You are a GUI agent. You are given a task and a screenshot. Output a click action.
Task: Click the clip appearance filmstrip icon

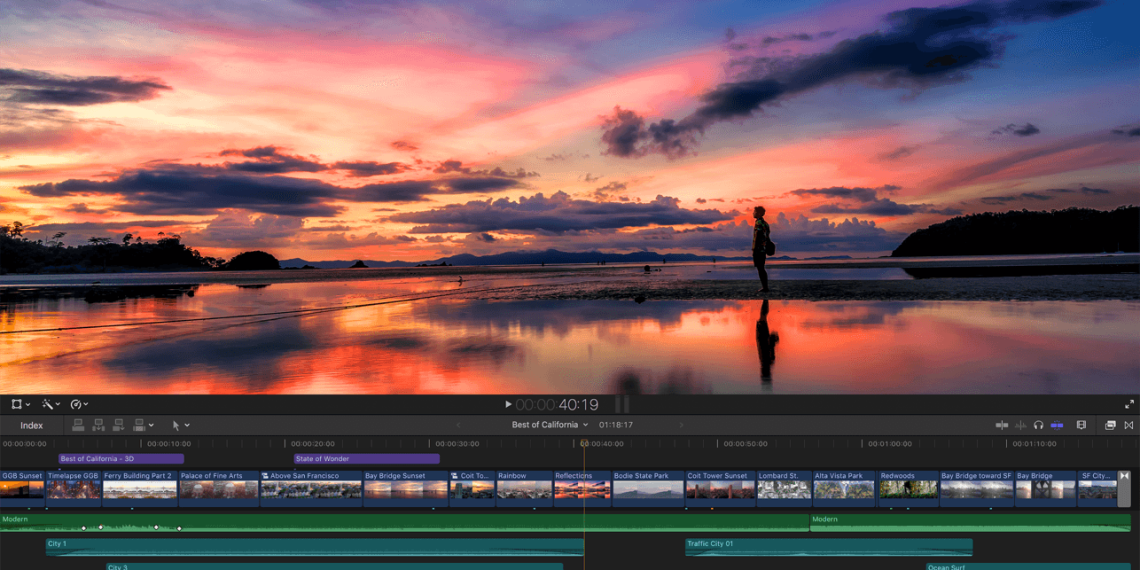tap(1081, 425)
